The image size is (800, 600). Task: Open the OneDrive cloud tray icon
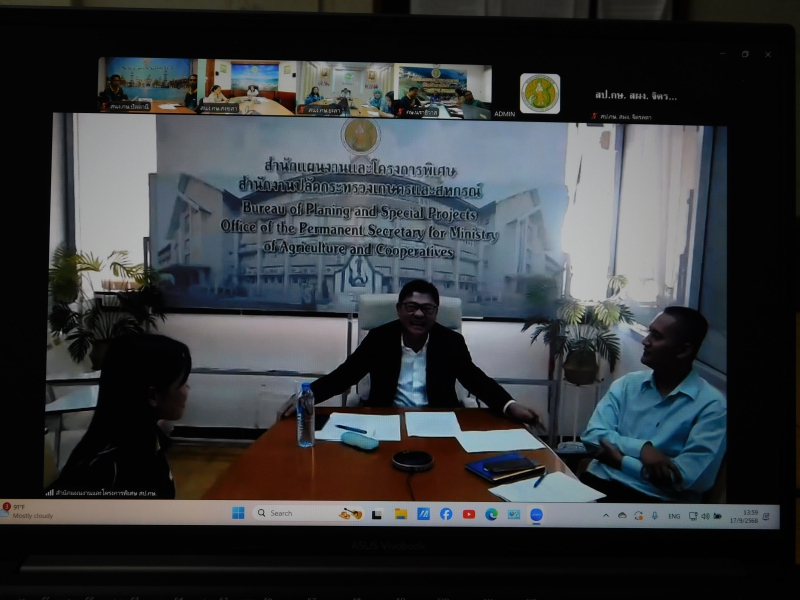[x=622, y=516]
